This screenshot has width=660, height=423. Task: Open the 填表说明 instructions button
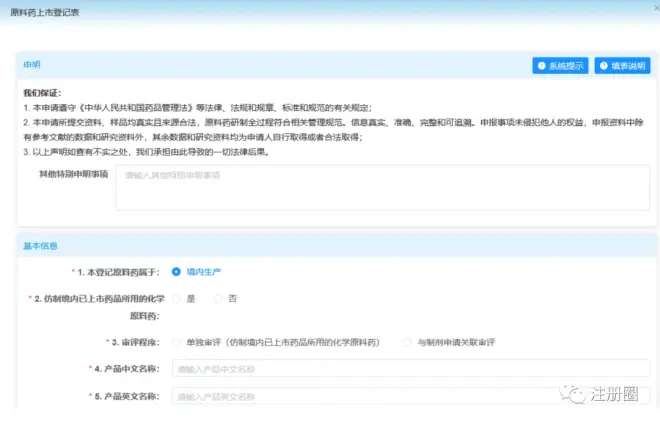coord(621,65)
